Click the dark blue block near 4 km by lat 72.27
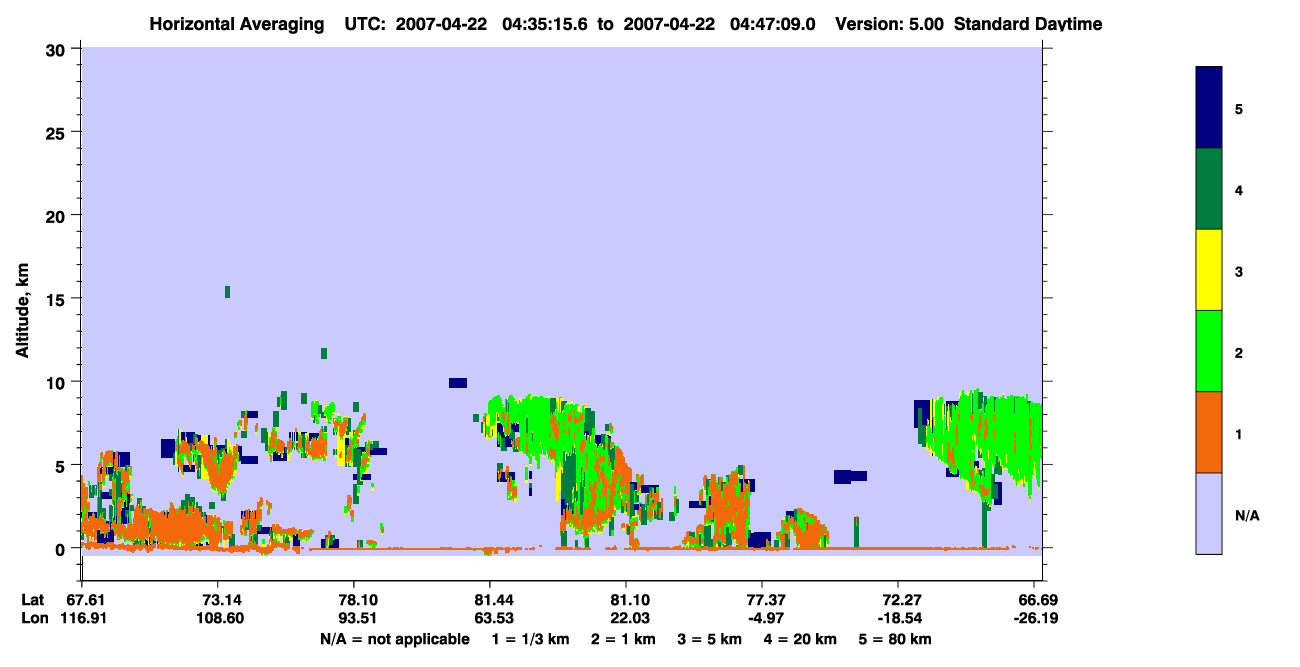 point(849,476)
